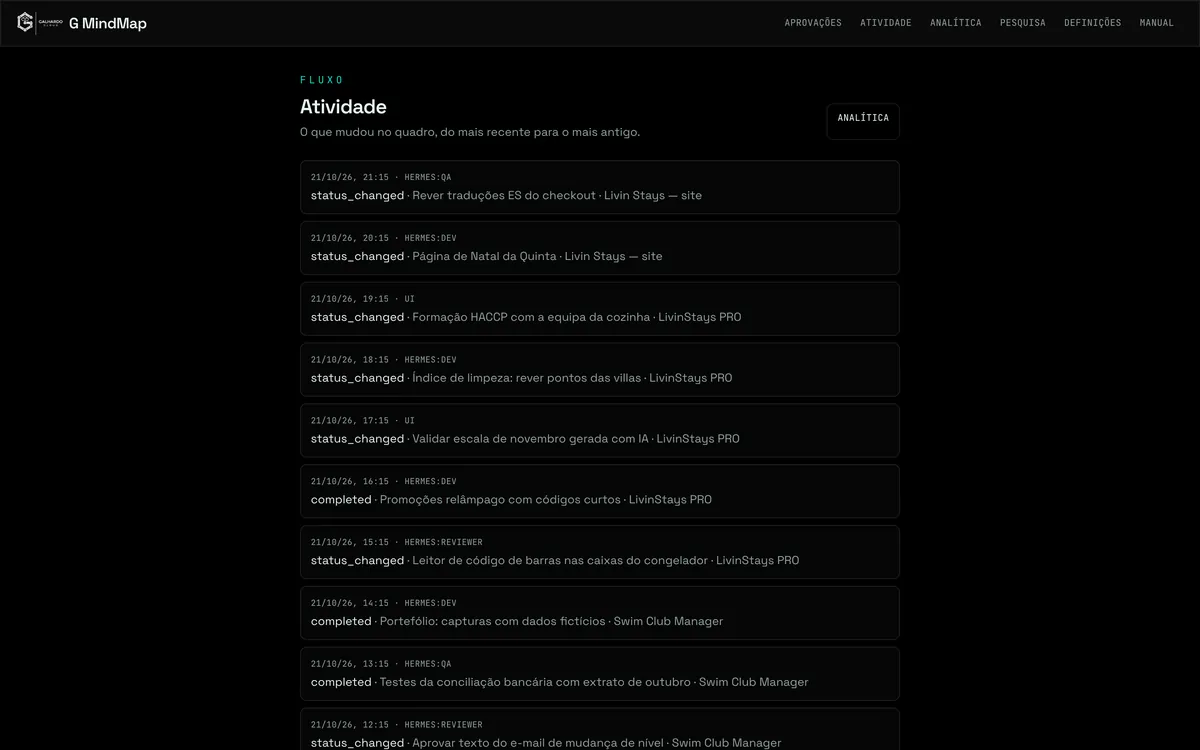Click the 'O que mudou no quadro' subtitle
The width and height of the screenshot is (1200, 750).
[x=470, y=132]
